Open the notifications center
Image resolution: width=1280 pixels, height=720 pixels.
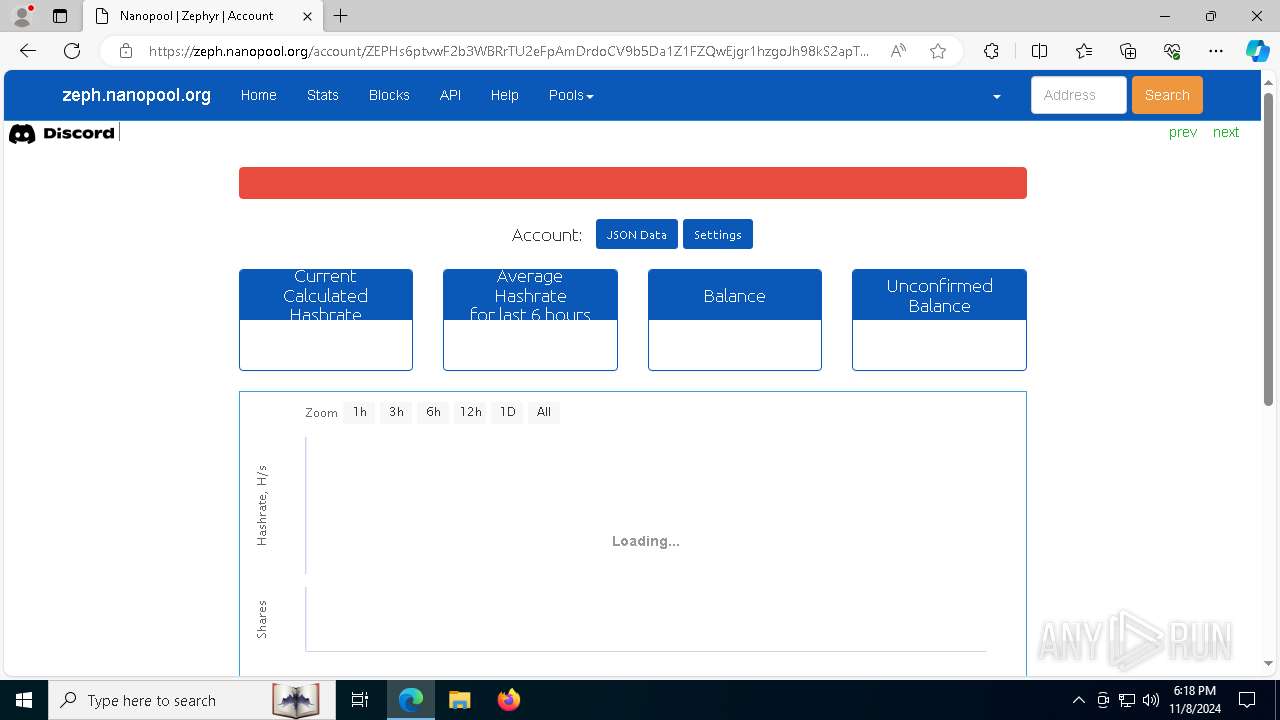tap(1247, 700)
